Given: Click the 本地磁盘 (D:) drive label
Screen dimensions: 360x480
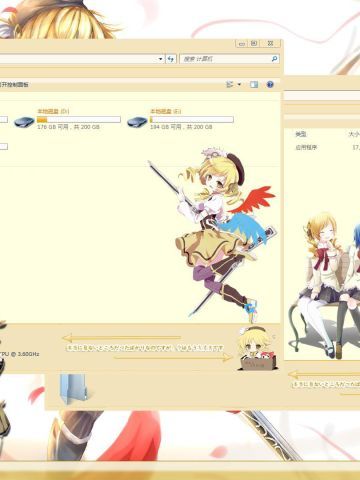Looking at the screenshot, I should click(x=53, y=111).
